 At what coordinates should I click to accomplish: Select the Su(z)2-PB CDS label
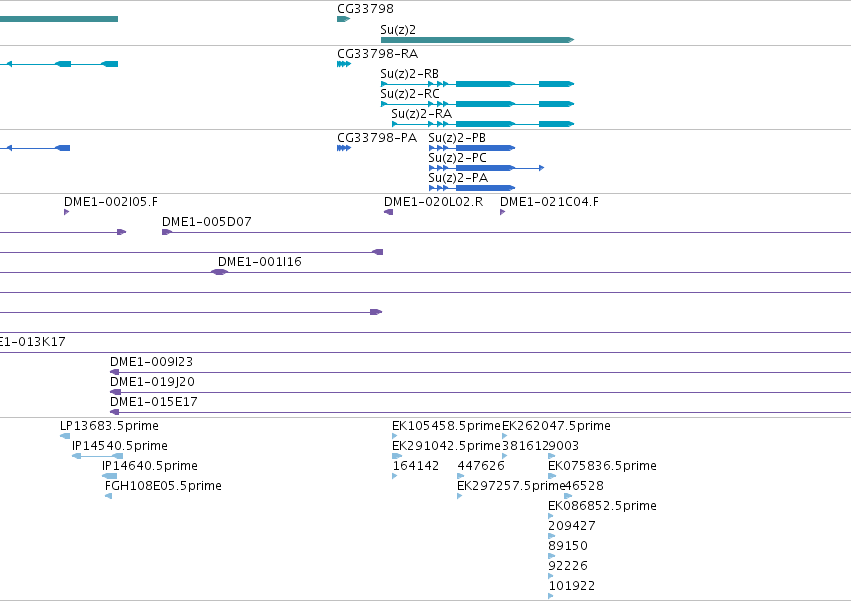(457, 138)
